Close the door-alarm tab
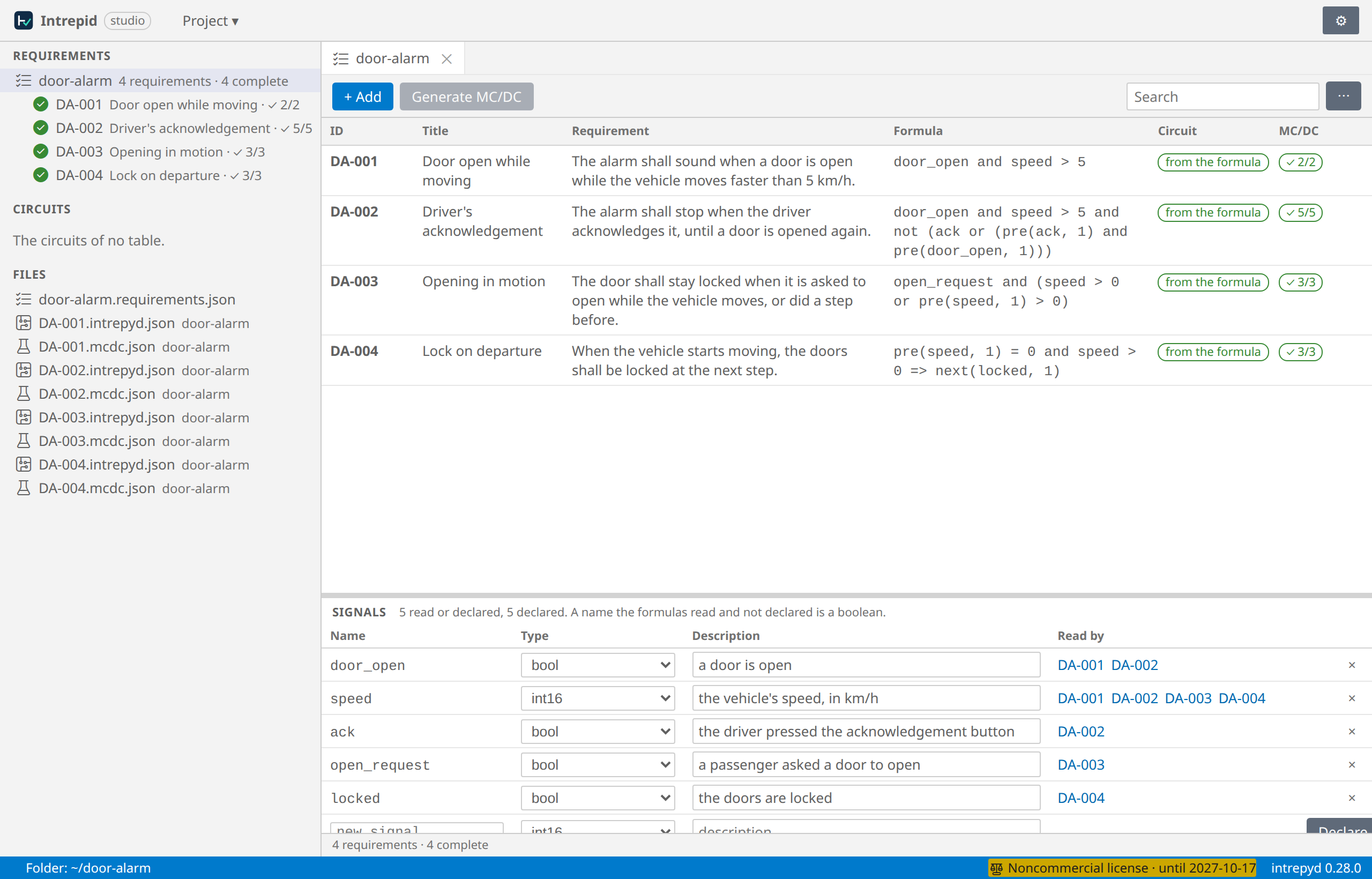1372x879 pixels. point(447,58)
